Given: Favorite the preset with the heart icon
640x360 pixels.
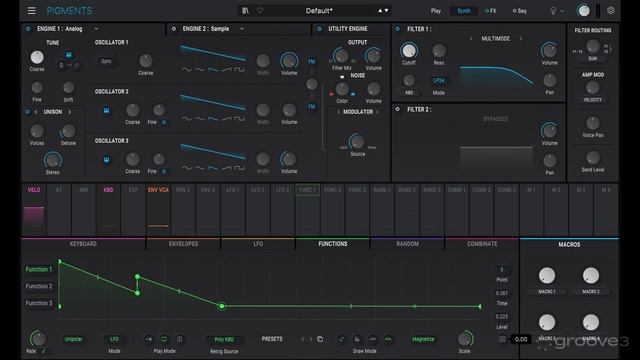Looking at the screenshot, I should pos(260,11).
